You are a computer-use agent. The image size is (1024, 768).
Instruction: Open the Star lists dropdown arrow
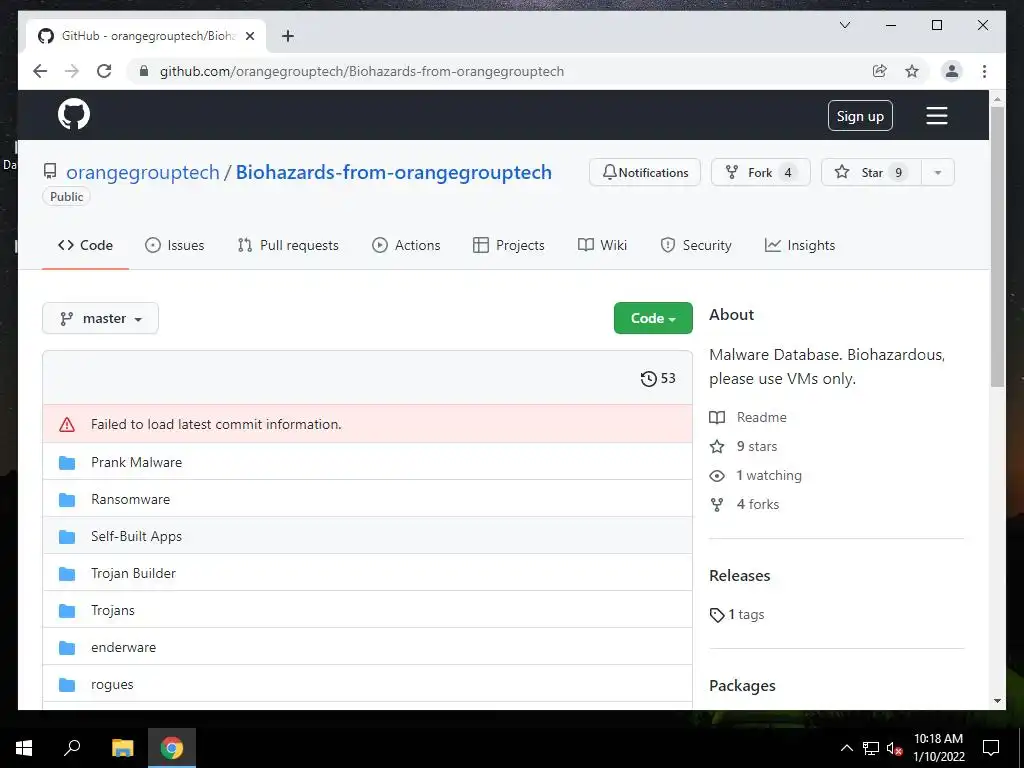[x=938, y=172]
